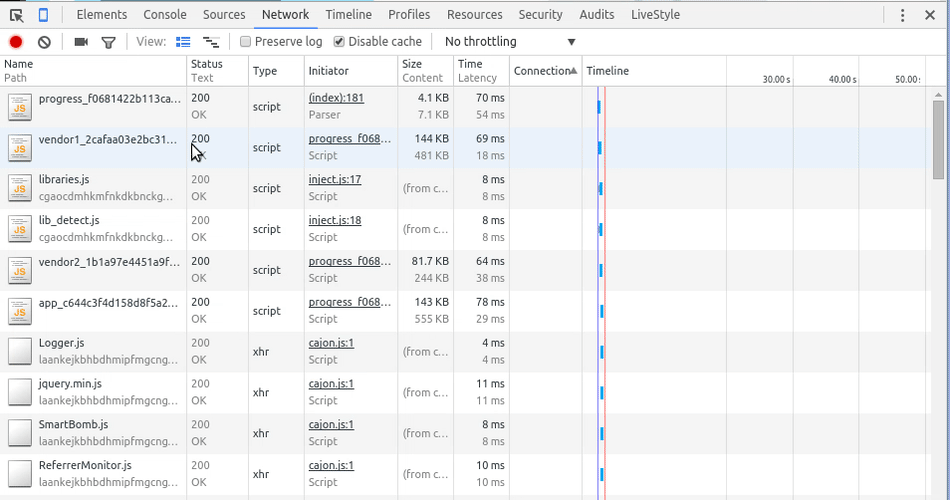Clear the network log with the clear icon
950x500 pixels.
44,42
